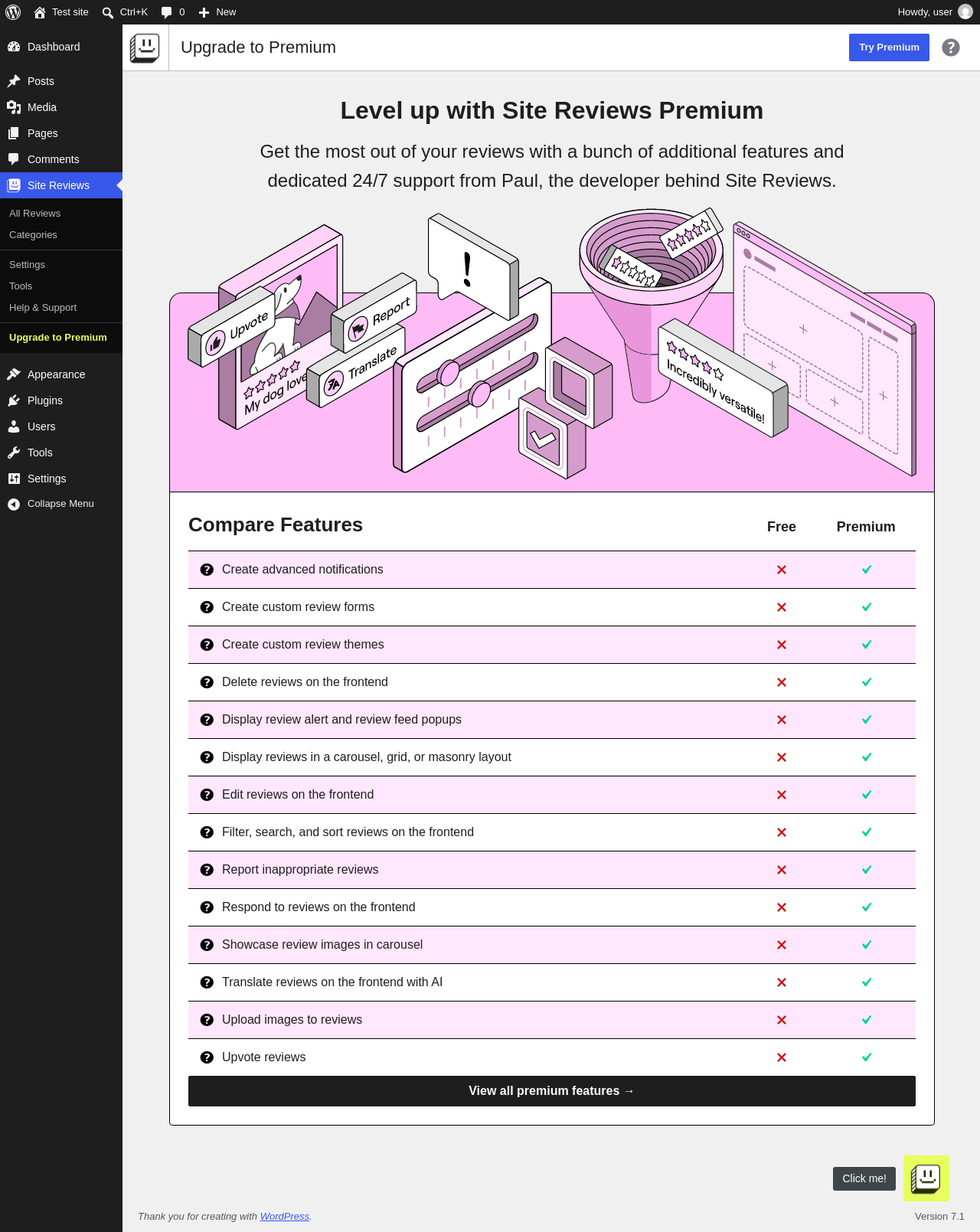Screen dimensions: 980x1232
Task: Click the Comments bubble icon in sidebar
Action: 14,159
